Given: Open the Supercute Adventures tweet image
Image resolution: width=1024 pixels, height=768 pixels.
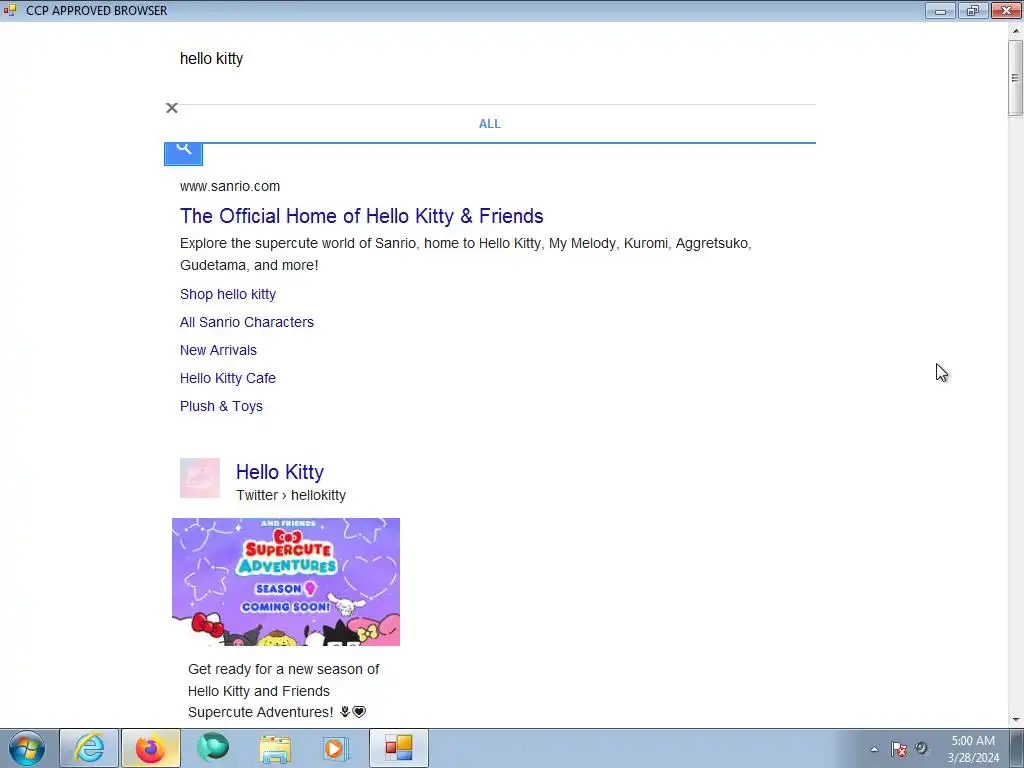Looking at the screenshot, I should pos(286,582).
